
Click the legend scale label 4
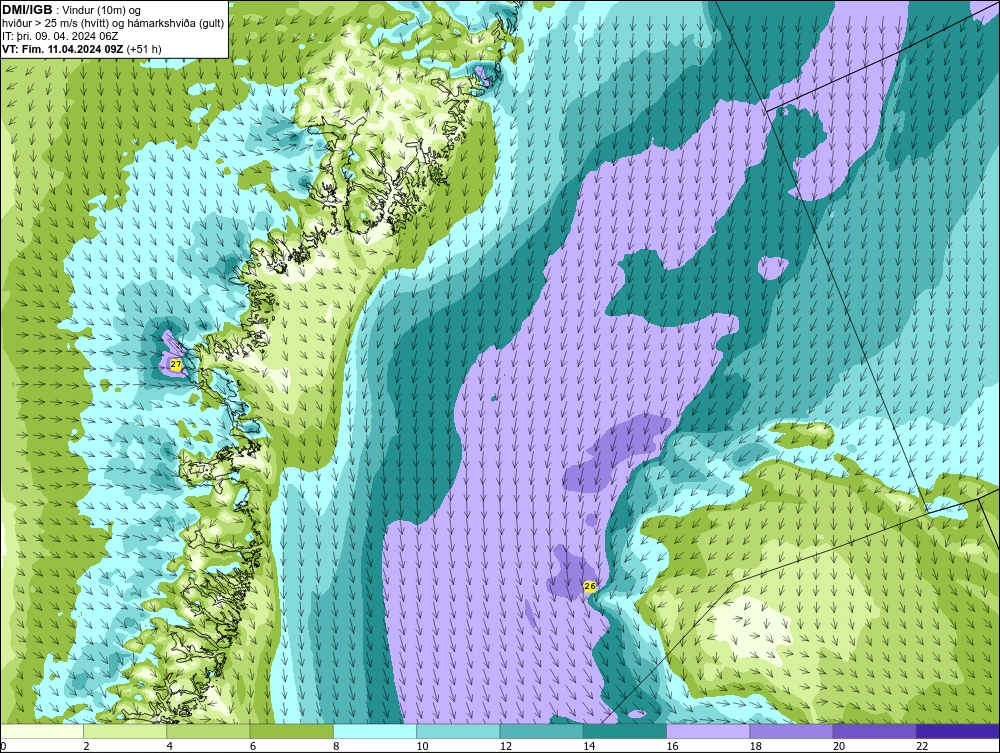pos(170,747)
